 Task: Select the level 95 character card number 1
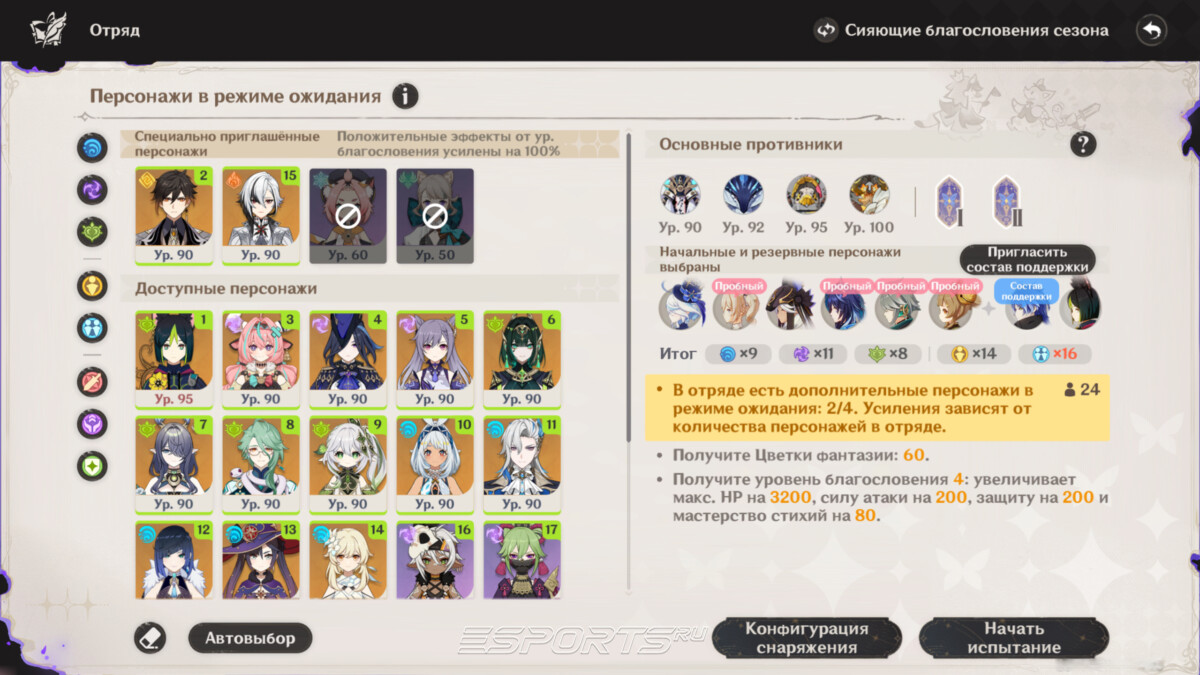pos(174,359)
